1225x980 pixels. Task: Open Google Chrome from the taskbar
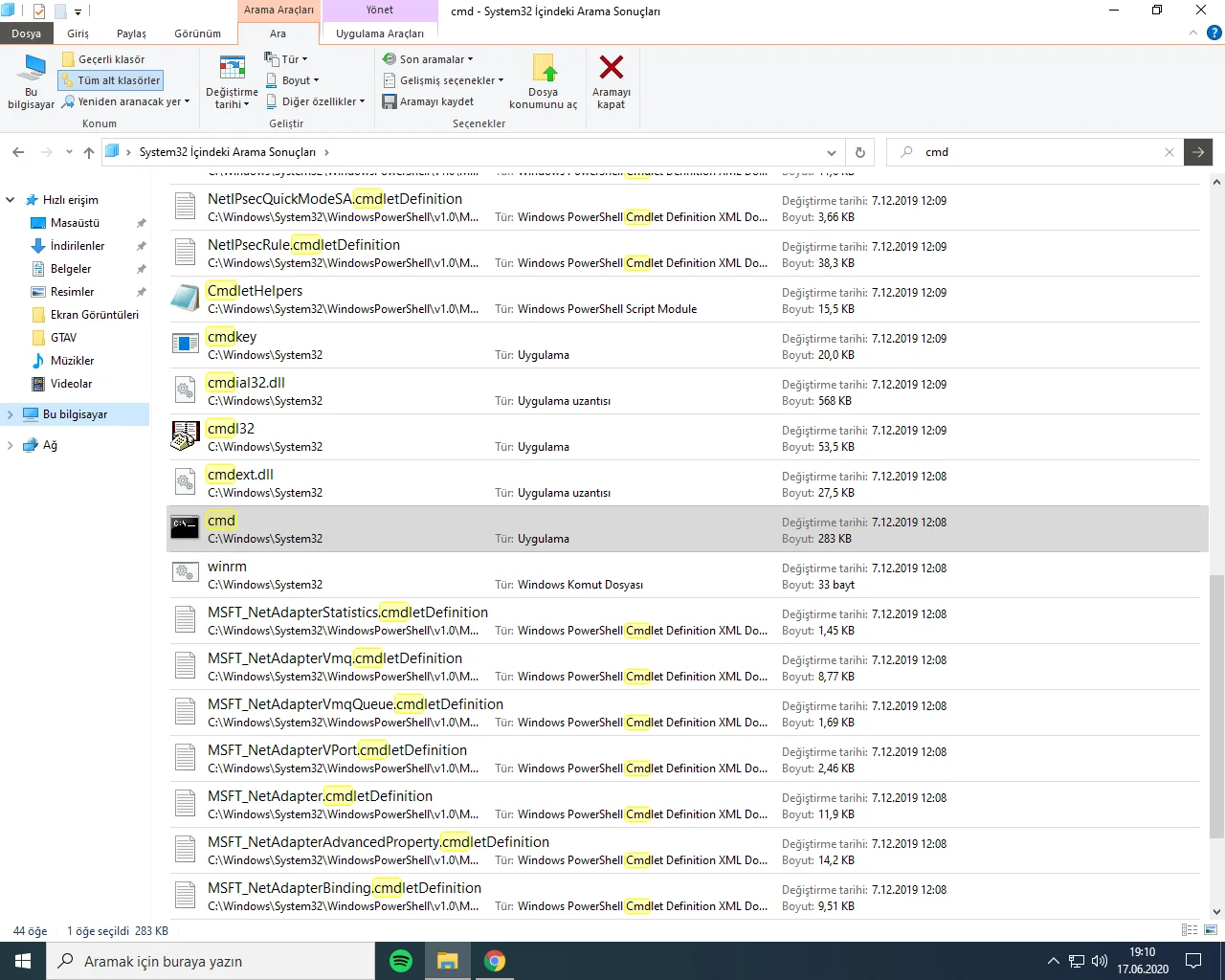click(x=495, y=961)
